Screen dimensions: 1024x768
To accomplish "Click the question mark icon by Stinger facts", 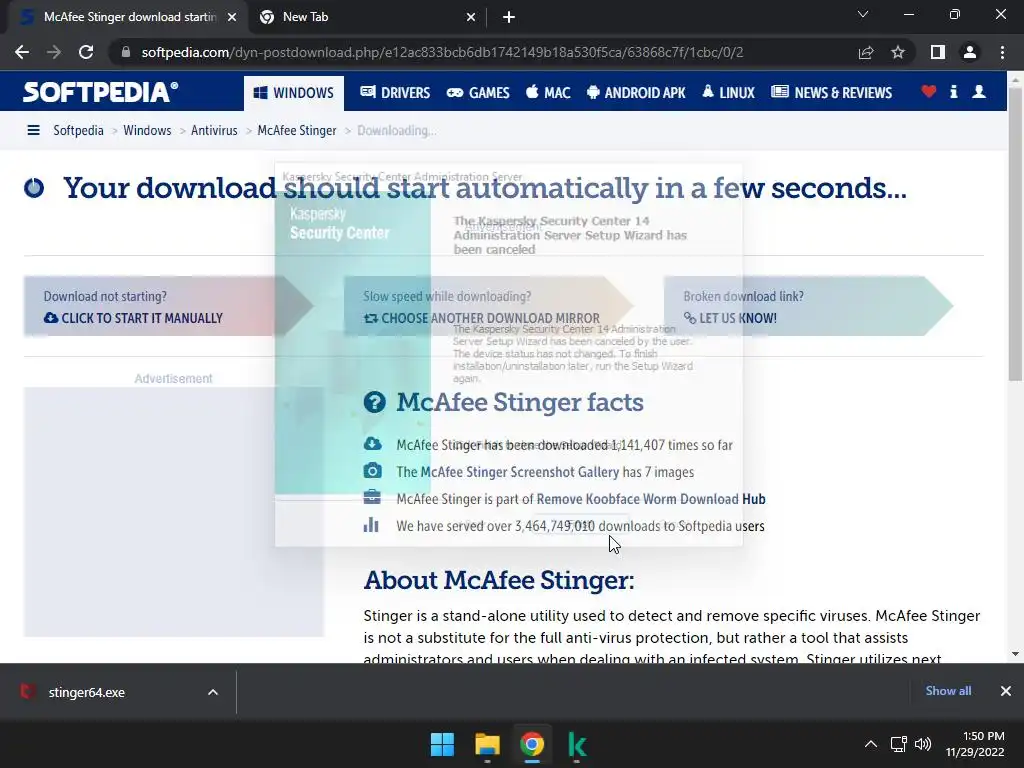I will click(374, 402).
